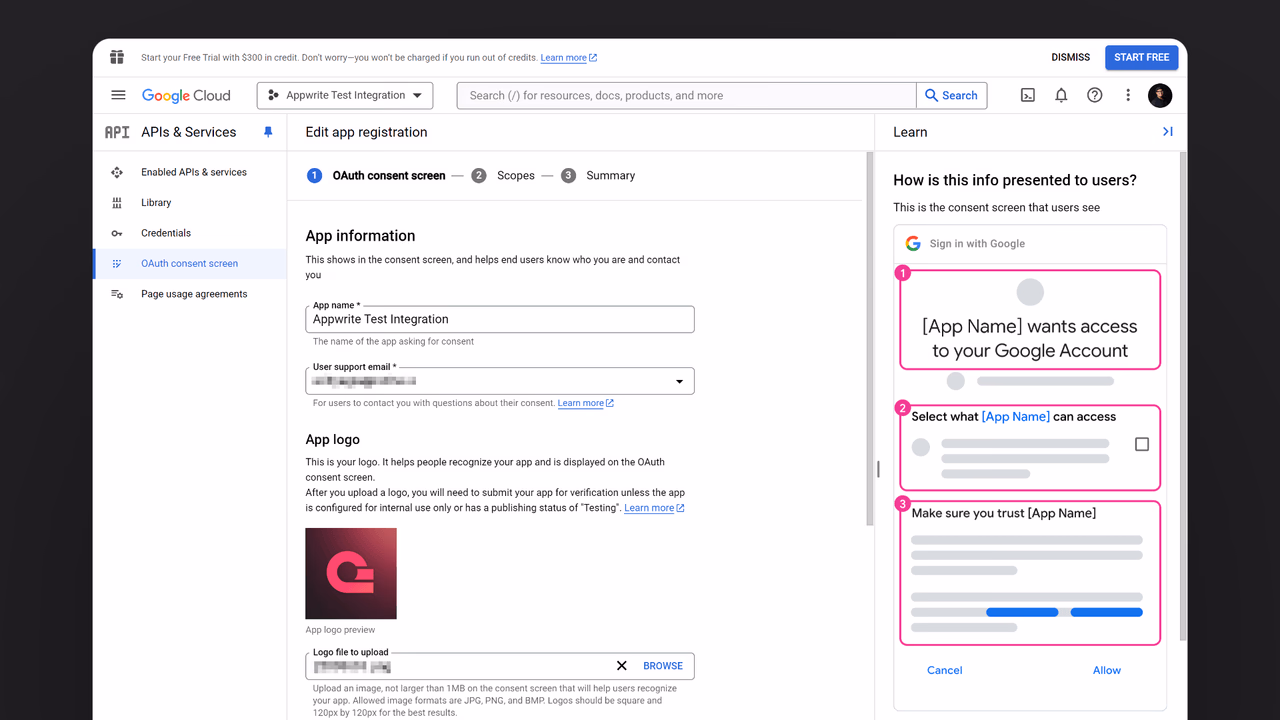Click the Enabled APIs & services icon

(117, 172)
